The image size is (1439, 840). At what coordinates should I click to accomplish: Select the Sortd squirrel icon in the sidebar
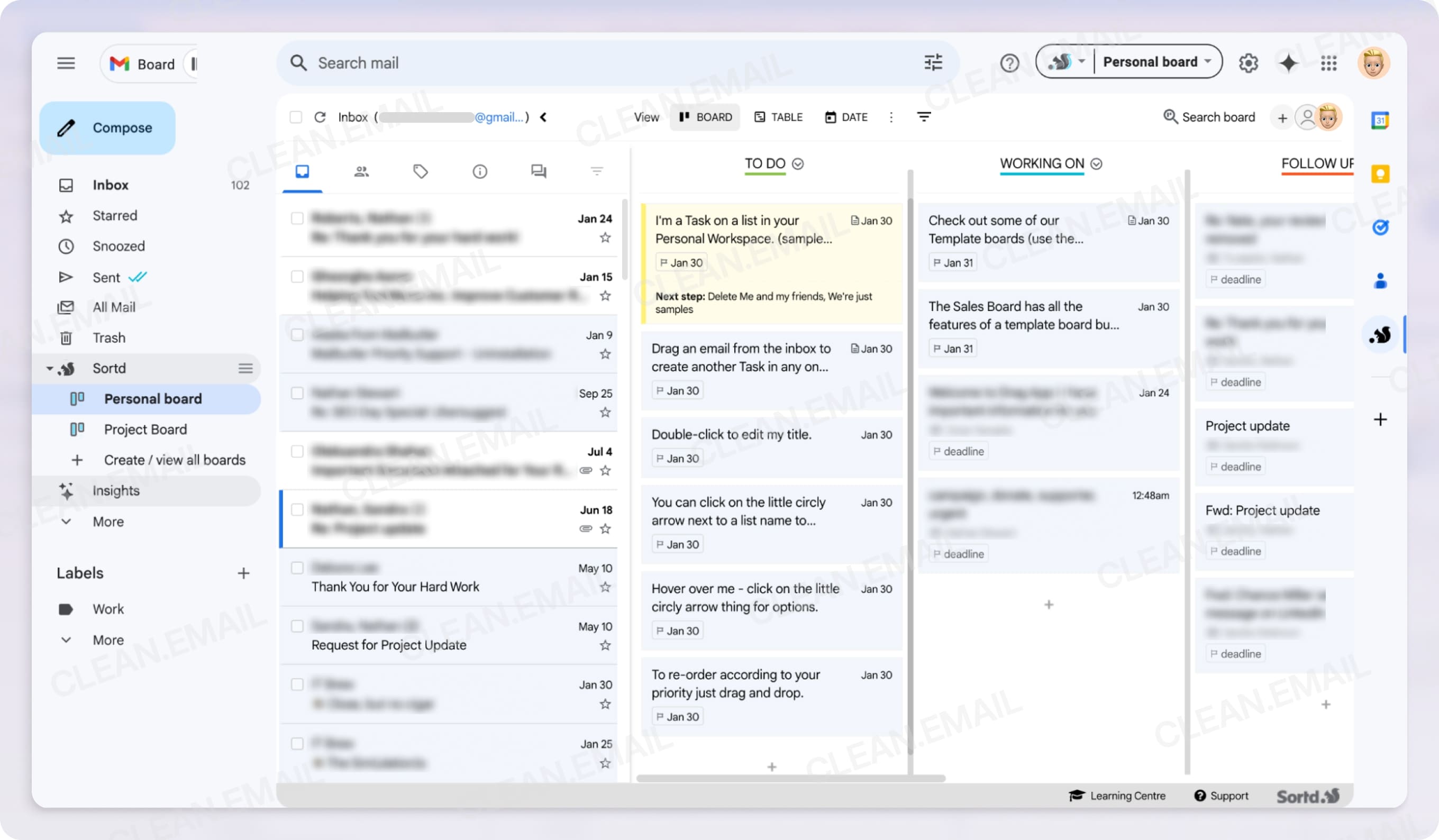tap(1381, 334)
